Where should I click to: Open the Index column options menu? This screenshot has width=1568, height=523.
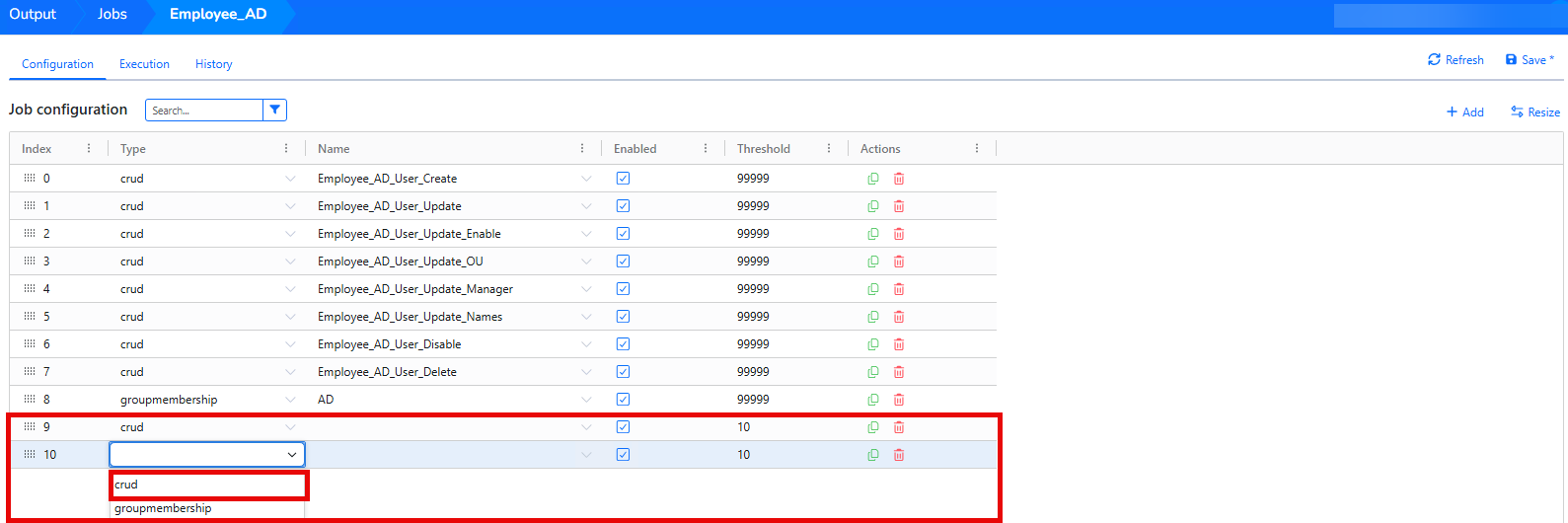89,149
